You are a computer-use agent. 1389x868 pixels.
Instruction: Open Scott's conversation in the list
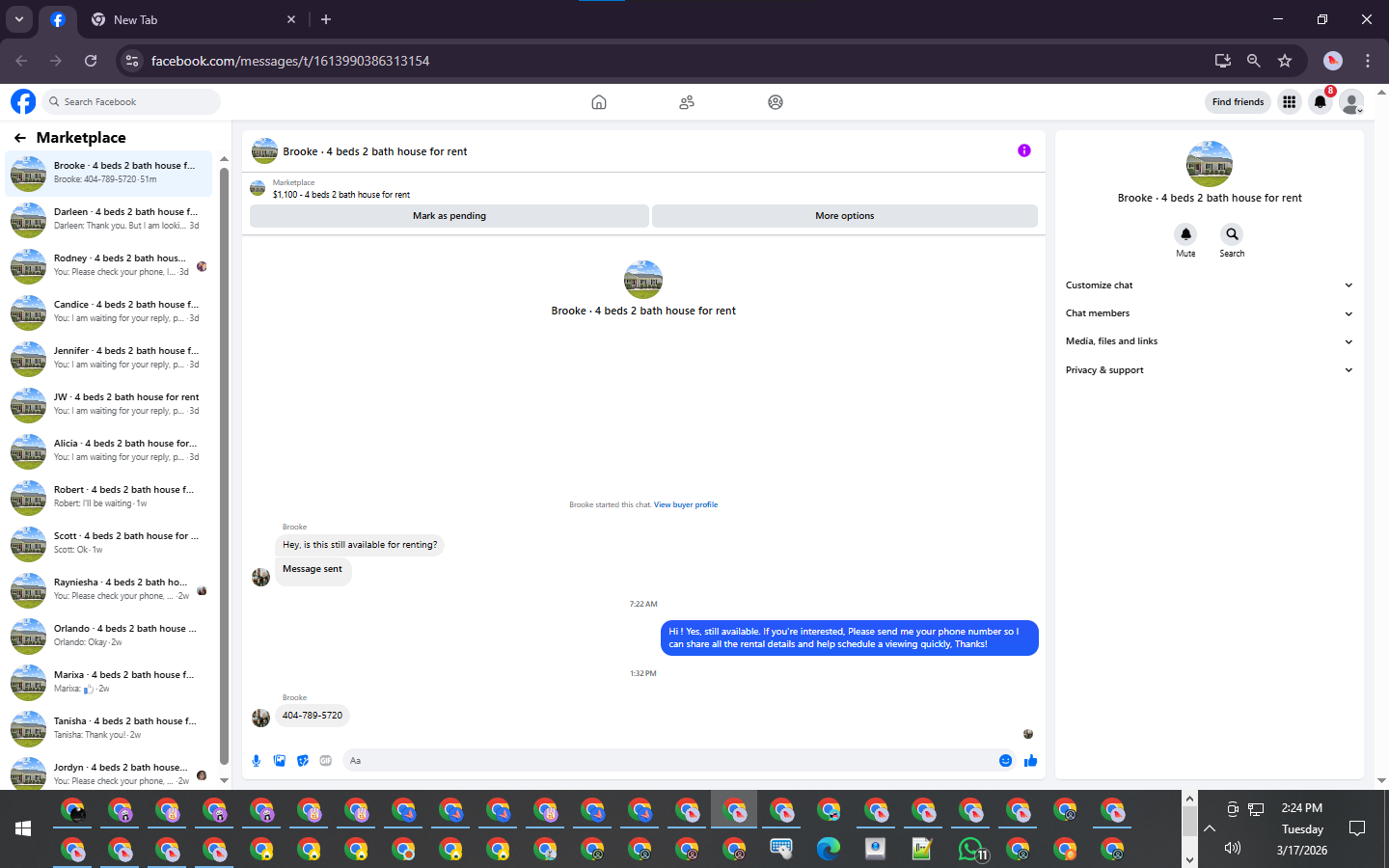point(109,543)
